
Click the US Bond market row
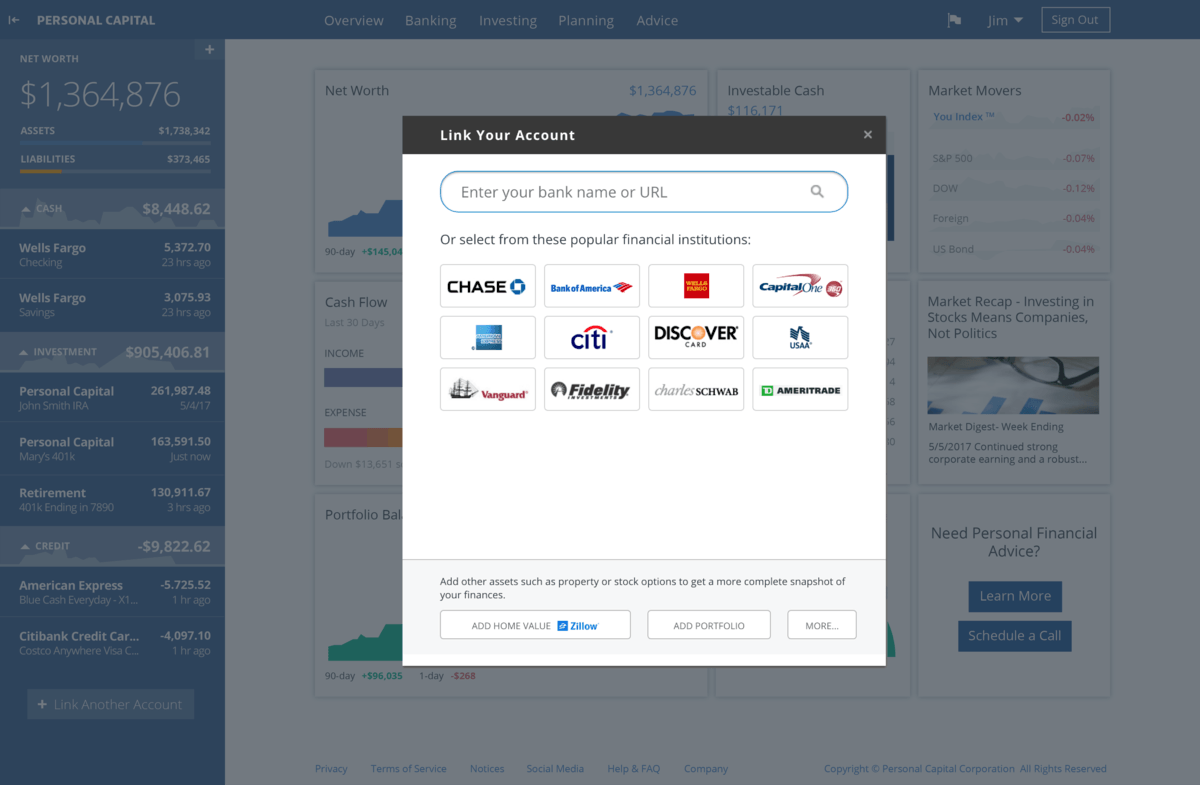pos(1014,249)
